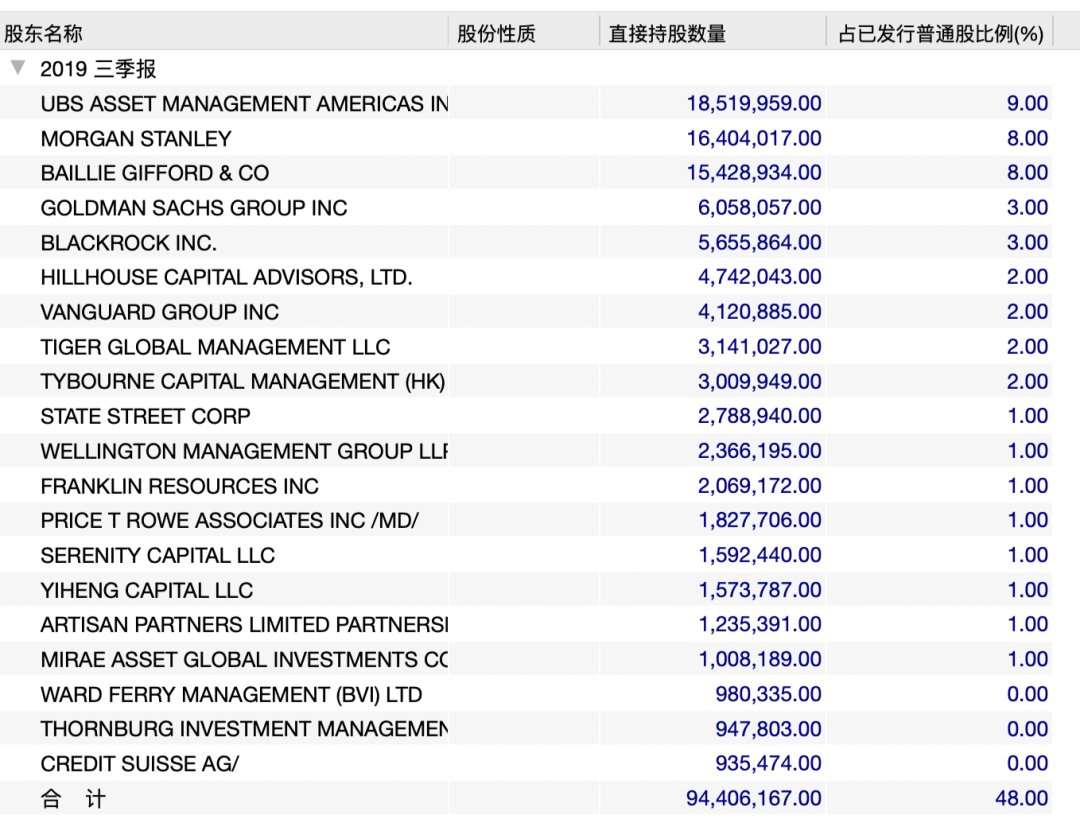This screenshot has width=1080, height=819.
Task: Sort by 股东名称 column header
Action: tap(224, 33)
